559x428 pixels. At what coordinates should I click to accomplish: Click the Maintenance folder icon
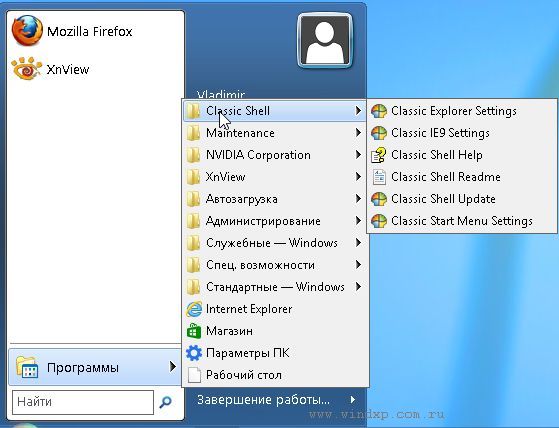click(x=194, y=133)
